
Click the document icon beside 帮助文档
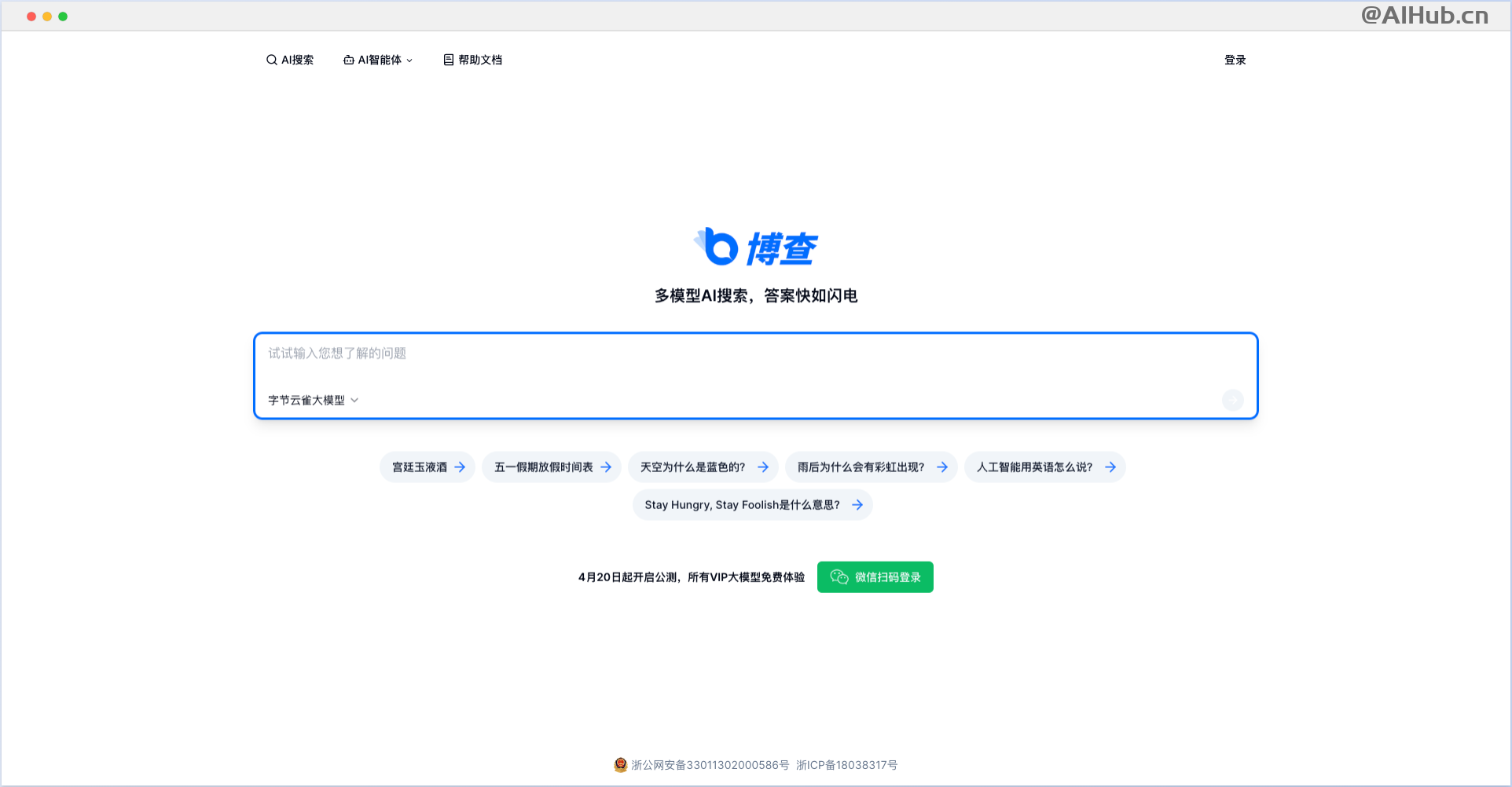click(449, 60)
